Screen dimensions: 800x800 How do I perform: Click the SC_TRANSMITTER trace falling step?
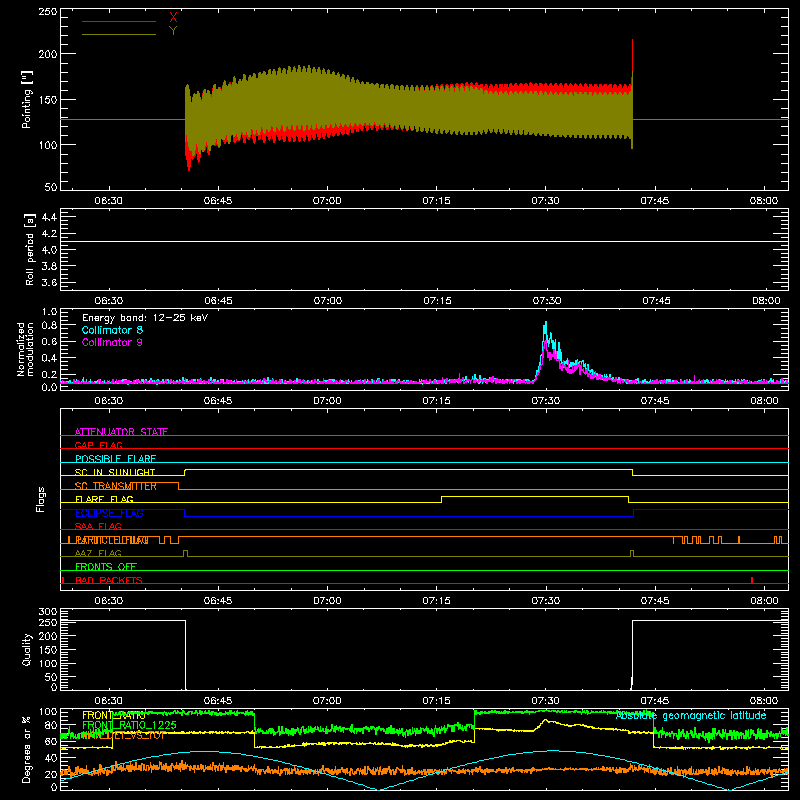click(x=179, y=486)
